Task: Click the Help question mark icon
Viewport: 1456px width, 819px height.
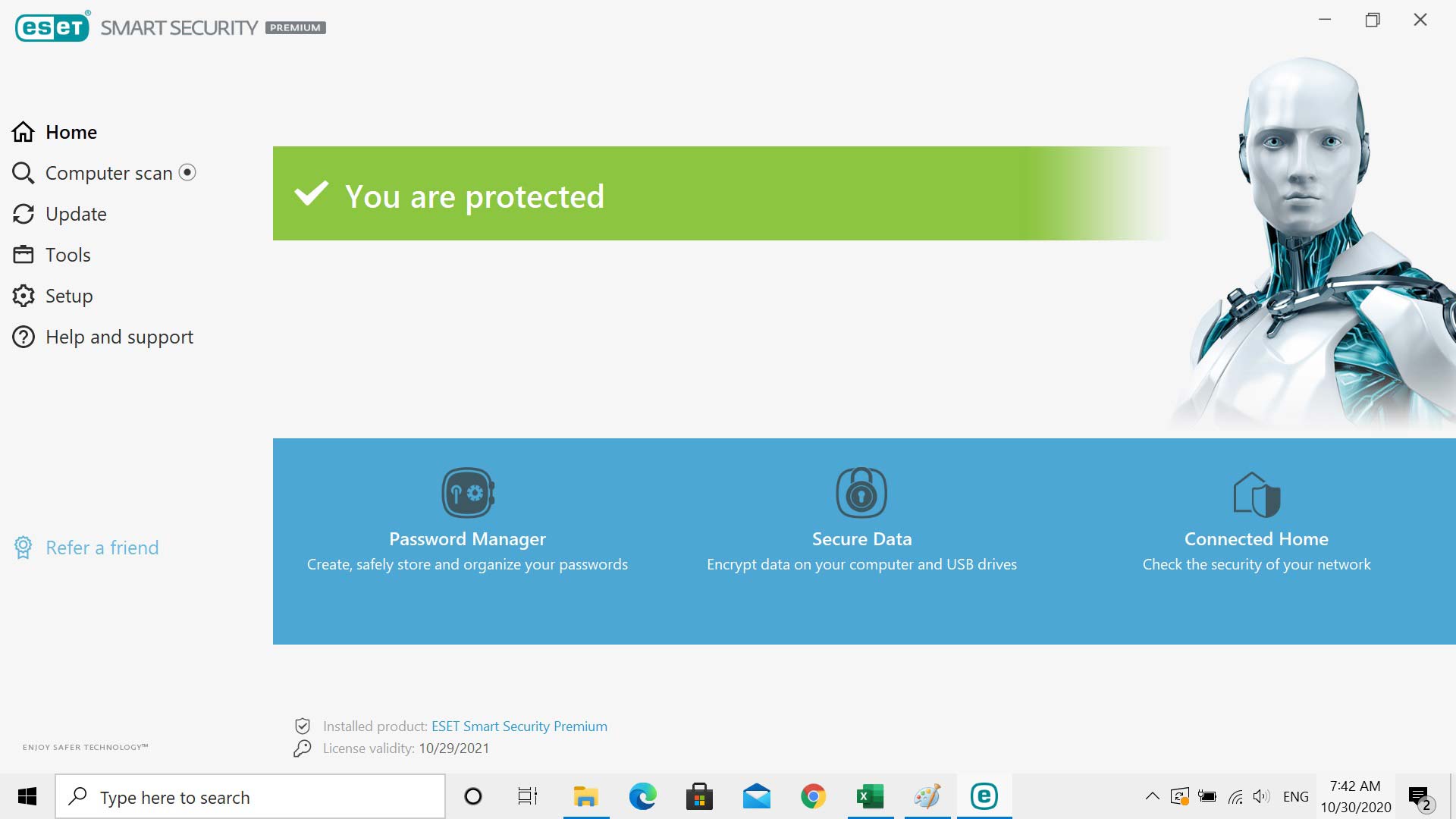Action: [23, 337]
